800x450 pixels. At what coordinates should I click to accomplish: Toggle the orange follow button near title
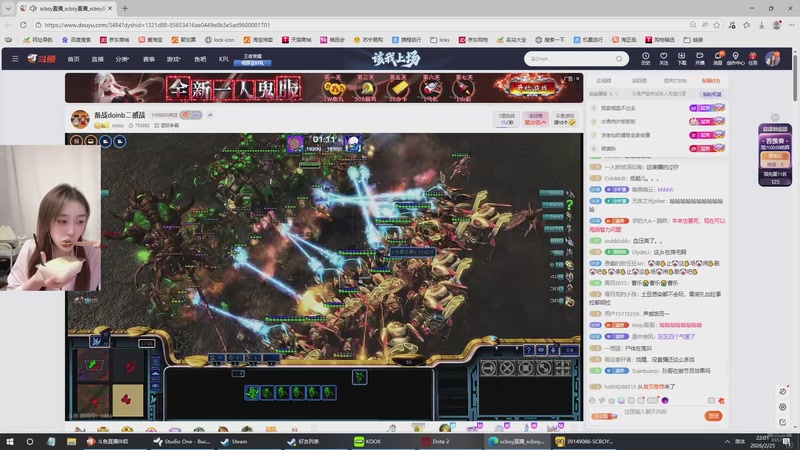185,115
